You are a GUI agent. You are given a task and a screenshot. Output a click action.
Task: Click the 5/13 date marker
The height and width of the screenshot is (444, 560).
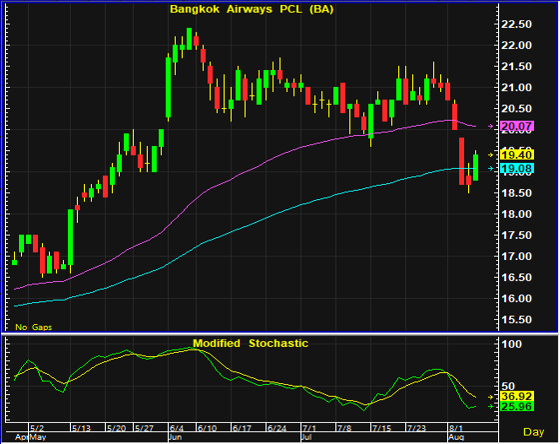click(81, 428)
